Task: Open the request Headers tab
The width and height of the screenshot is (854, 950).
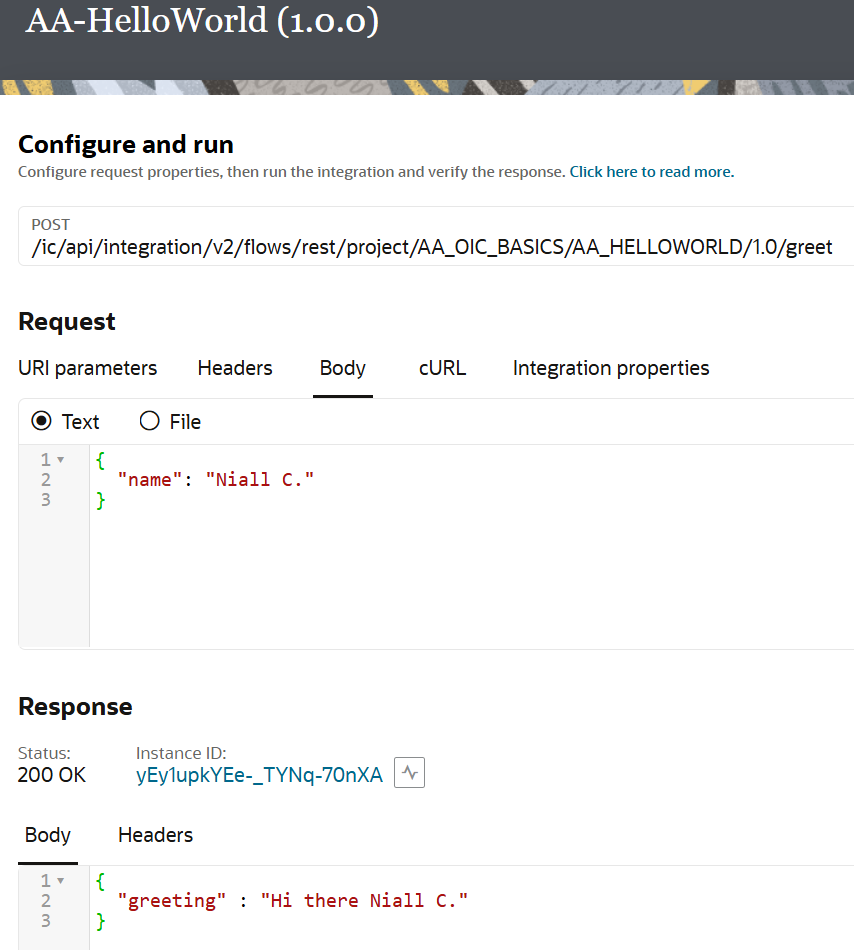Action: pyautogui.click(x=235, y=368)
